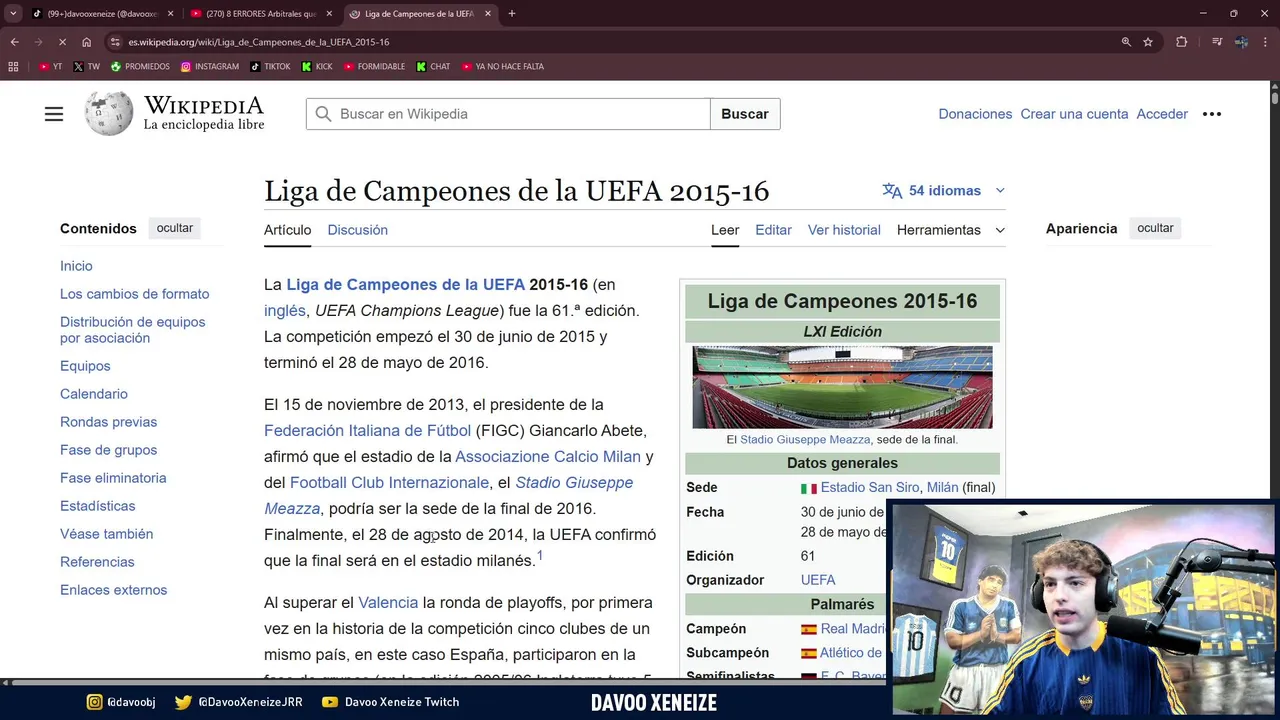The height and width of the screenshot is (720, 1280).
Task: Expand the 54 idiomas language dropdown
Action: coord(944,190)
